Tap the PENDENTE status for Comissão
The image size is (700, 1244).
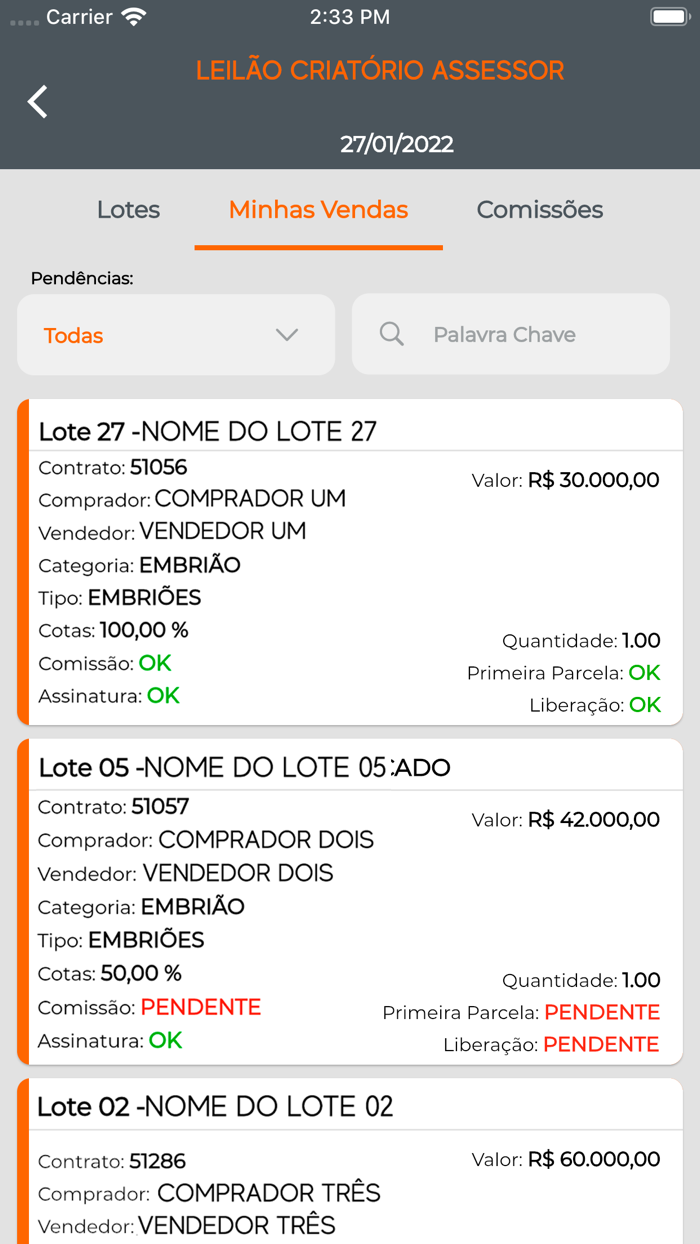200,1007
